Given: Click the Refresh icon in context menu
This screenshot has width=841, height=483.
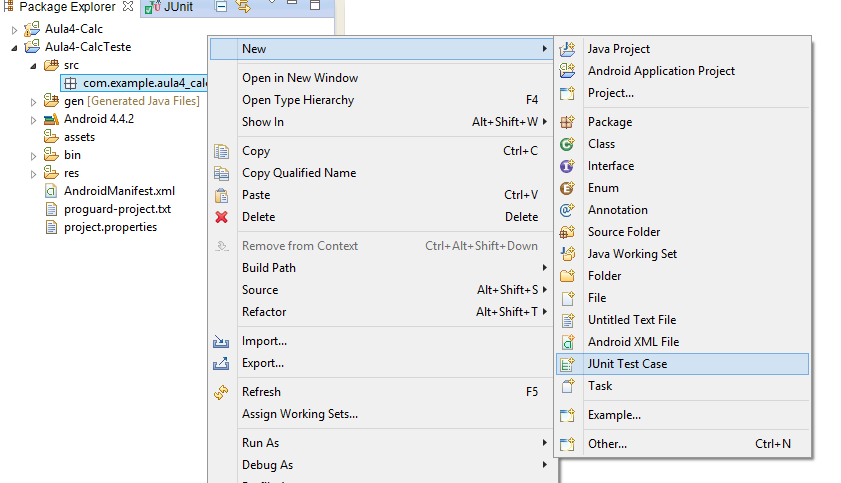Looking at the screenshot, I should pyautogui.click(x=222, y=392).
